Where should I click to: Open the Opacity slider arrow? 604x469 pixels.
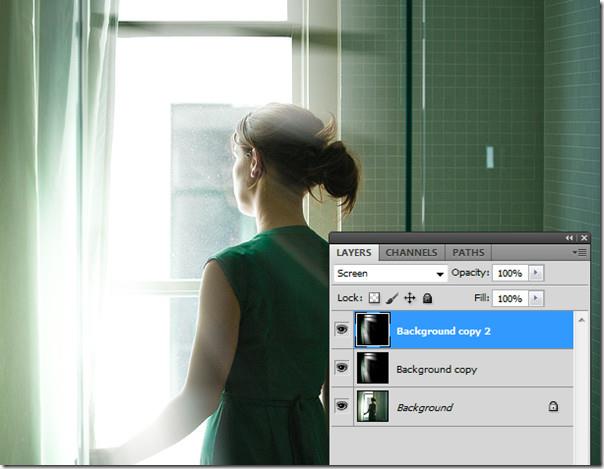536,273
